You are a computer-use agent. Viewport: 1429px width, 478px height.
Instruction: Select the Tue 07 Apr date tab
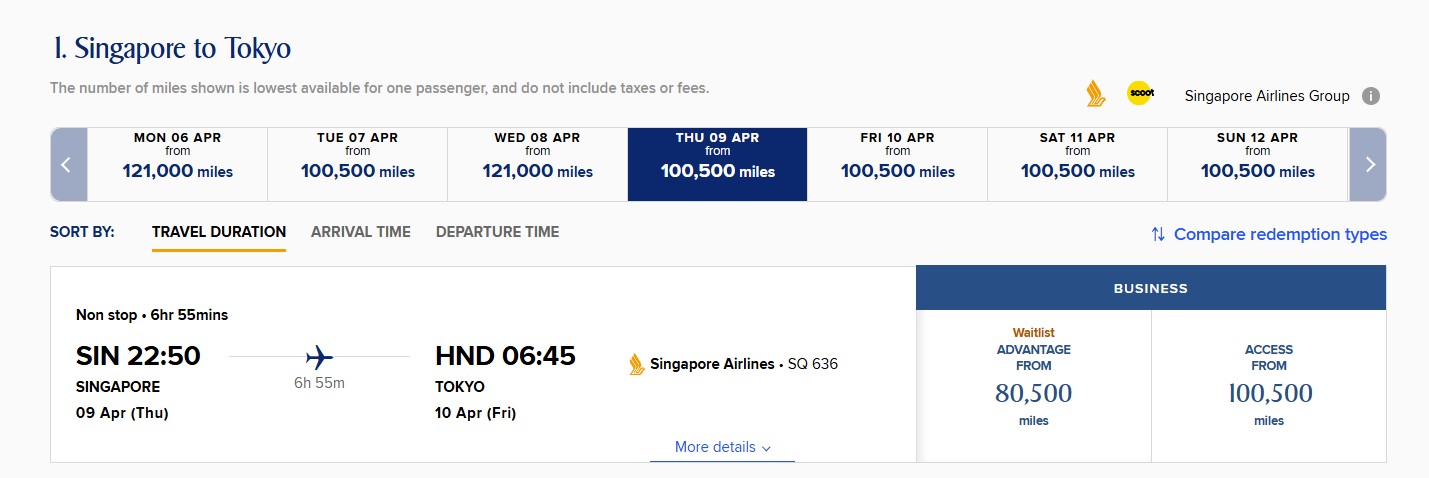click(x=358, y=164)
